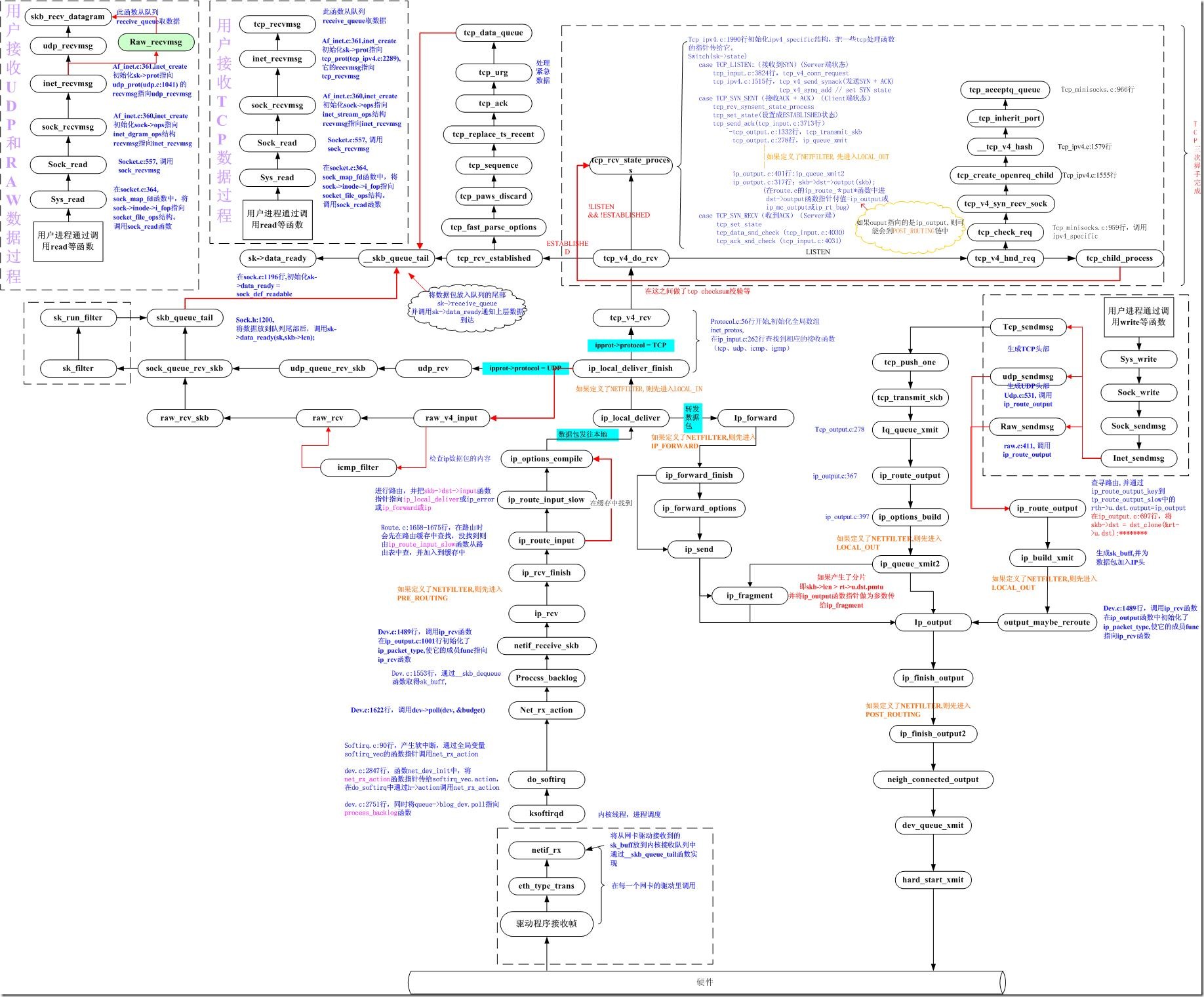Select the hard_start_xmit node
Image resolution: width=1204 pixels, height=997 pixels.
click(933, 880)
